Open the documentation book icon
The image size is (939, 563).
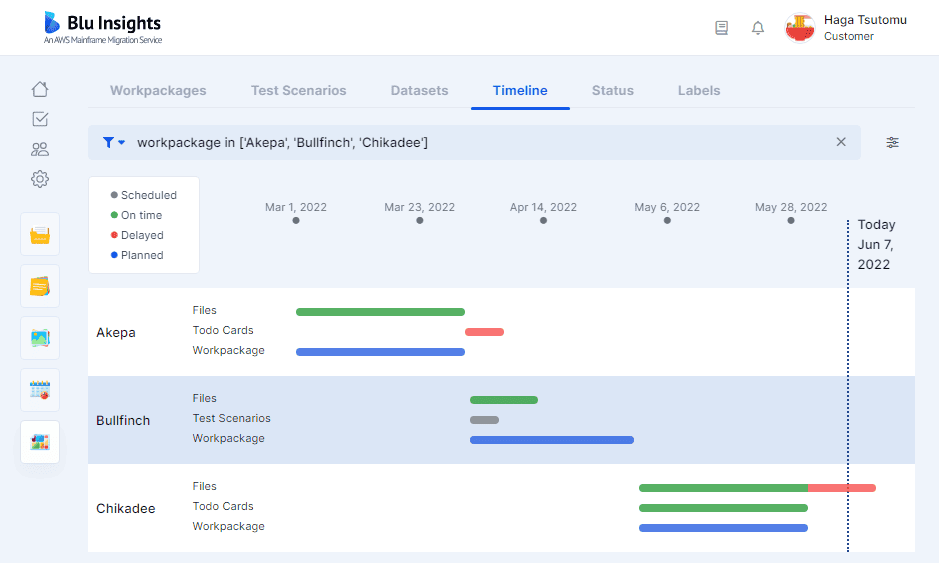pyautogui.click(x=722, y=28)
